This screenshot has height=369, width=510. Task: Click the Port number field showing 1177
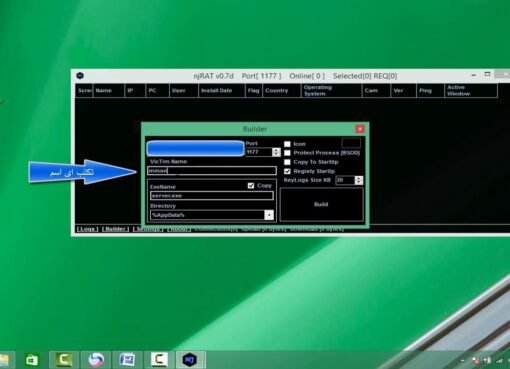[259, 152]
